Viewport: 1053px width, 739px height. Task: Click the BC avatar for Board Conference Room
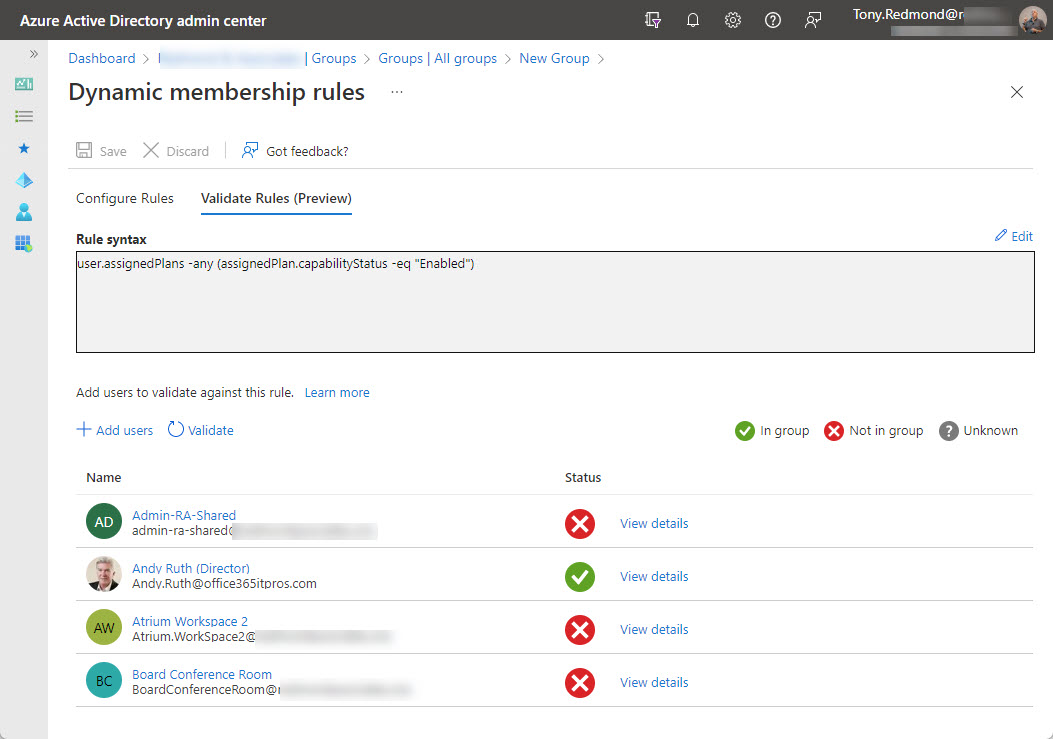(104, 681)
